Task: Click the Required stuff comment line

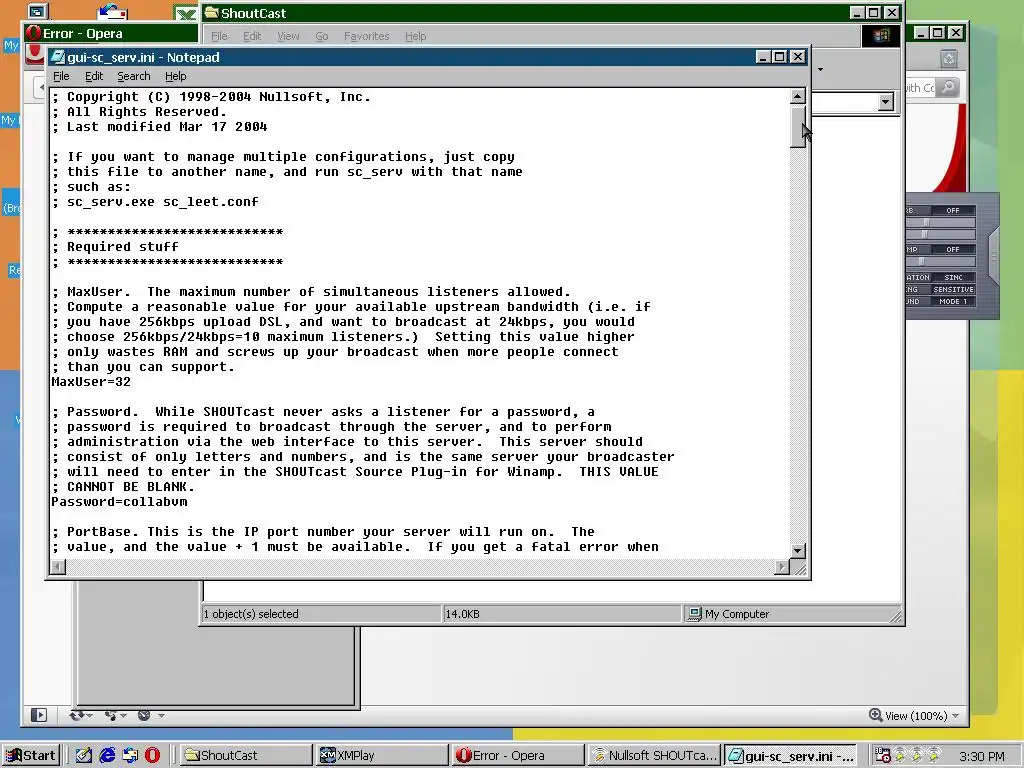Action: point(115,247)
